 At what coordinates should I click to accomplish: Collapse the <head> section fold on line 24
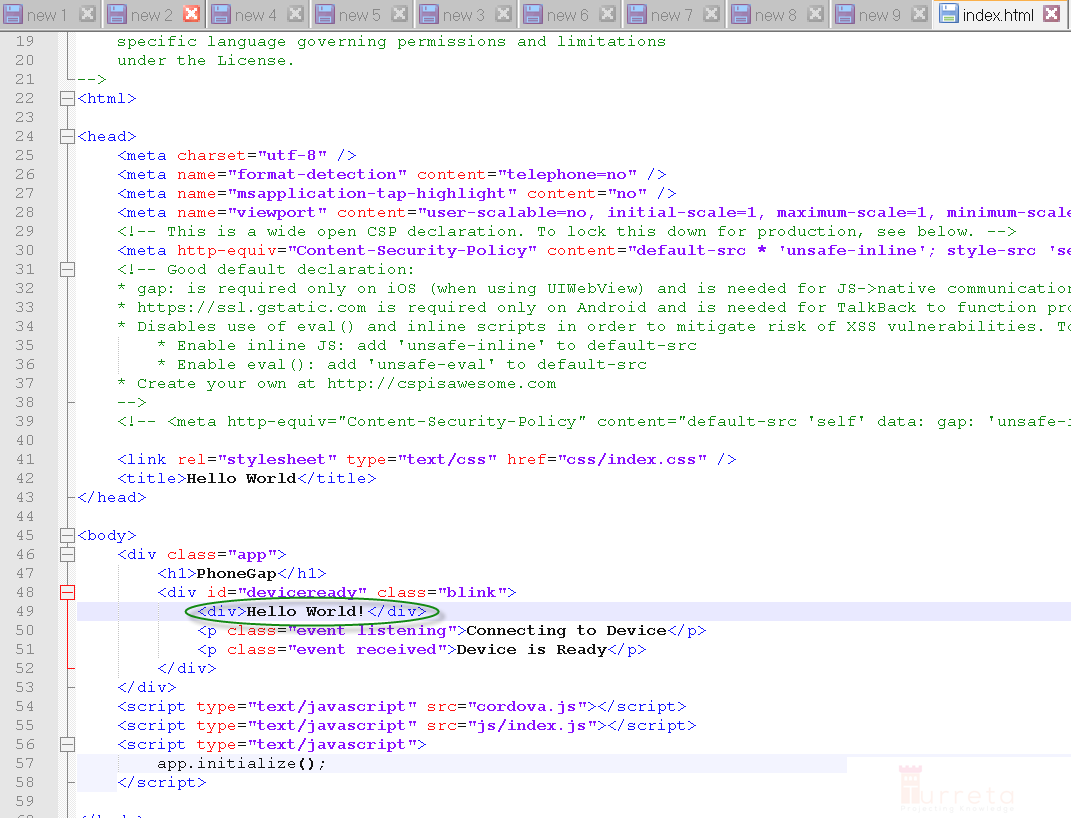(x=67, y=137)
